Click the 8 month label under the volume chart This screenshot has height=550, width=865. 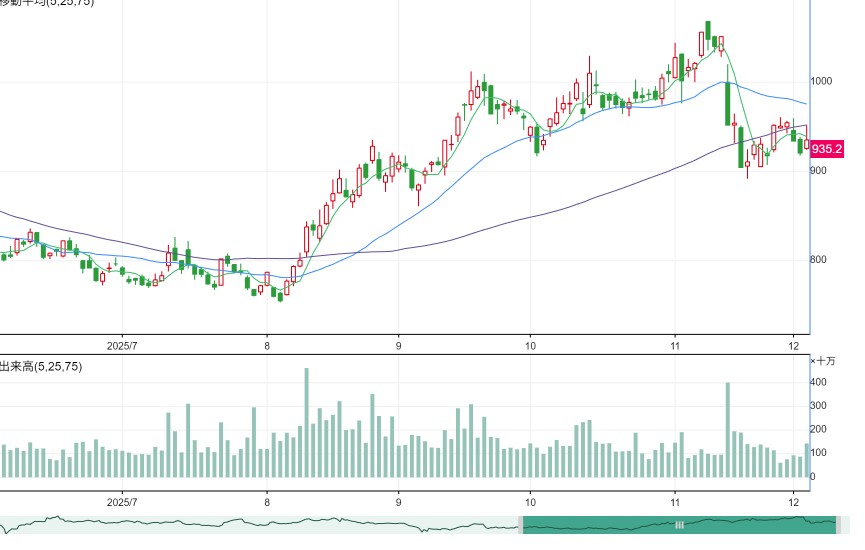click(267, 503)
